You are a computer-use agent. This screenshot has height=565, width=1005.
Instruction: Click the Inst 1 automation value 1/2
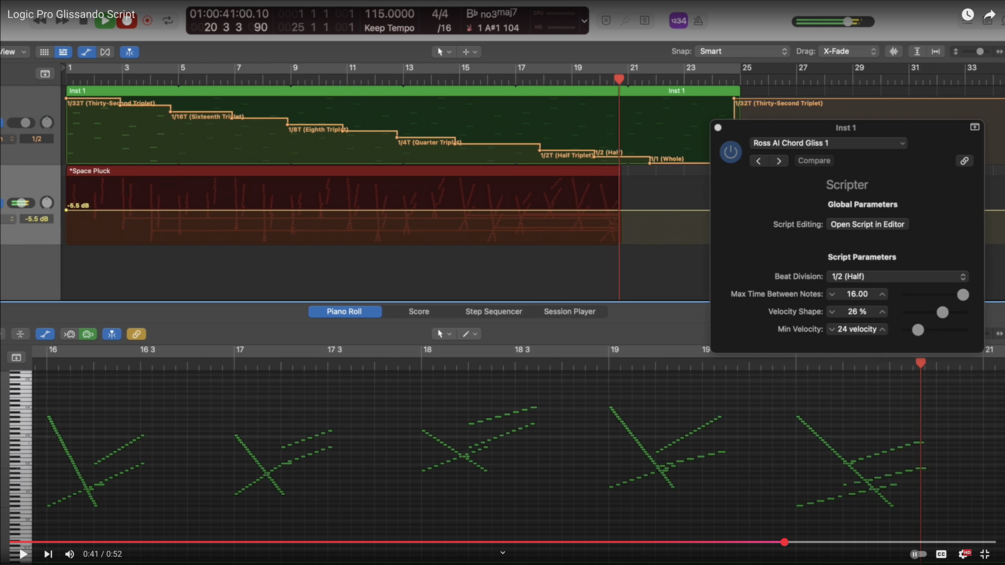coord(37,139)
